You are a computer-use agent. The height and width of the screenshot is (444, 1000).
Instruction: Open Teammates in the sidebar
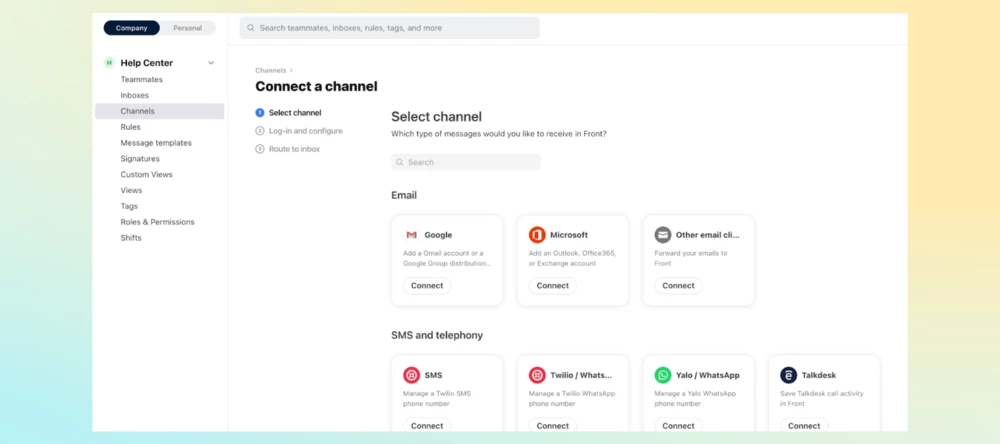click(x=142, y=80)
